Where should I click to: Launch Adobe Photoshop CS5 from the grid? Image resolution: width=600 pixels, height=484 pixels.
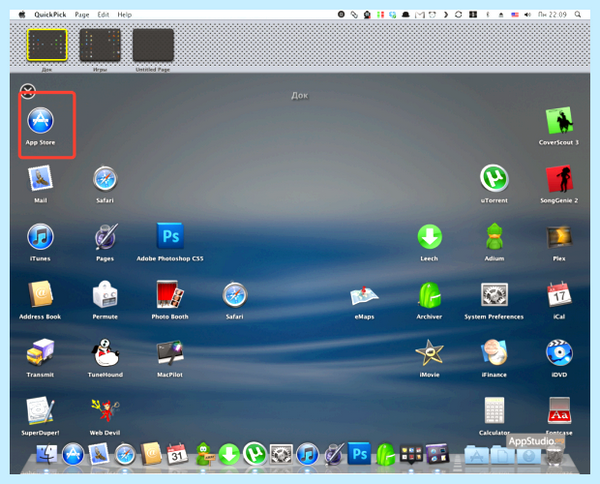pos(170,236)
